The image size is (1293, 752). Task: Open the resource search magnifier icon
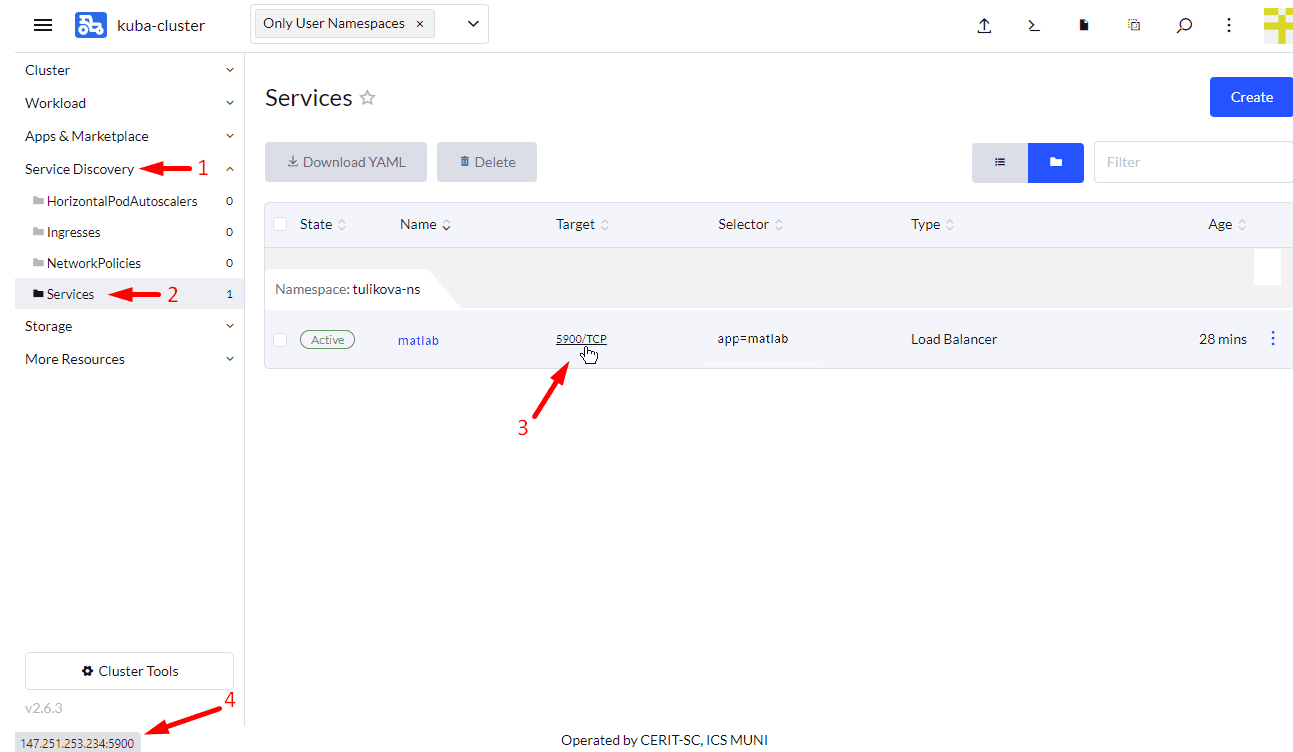tap(1184, 26)
